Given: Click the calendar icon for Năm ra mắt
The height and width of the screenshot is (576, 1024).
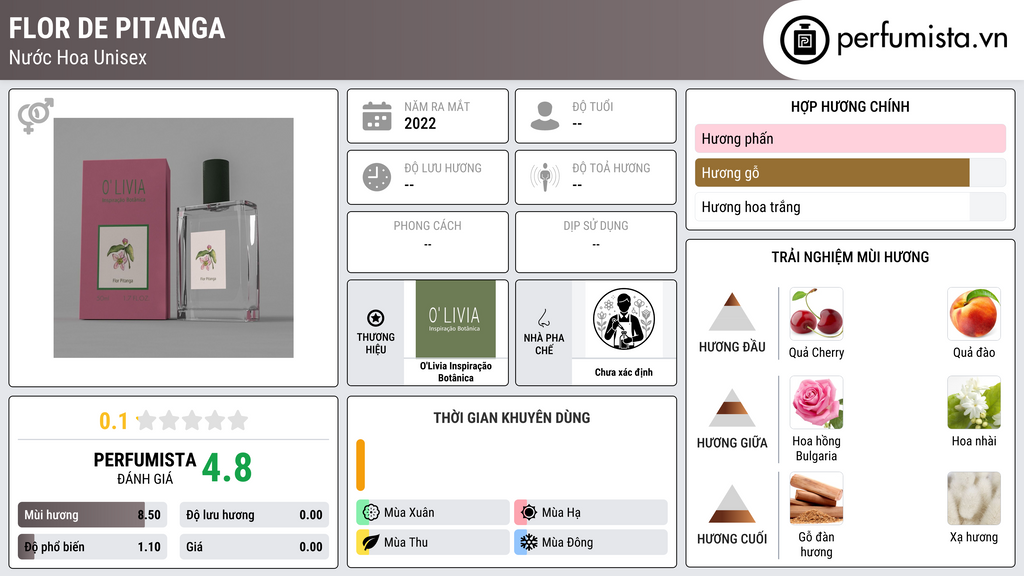Looking at the screenshot, I should pos(377,116).
